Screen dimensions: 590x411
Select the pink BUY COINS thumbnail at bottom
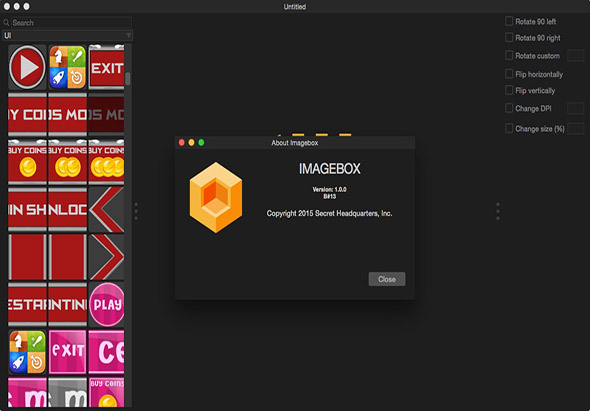click(106, 392)
